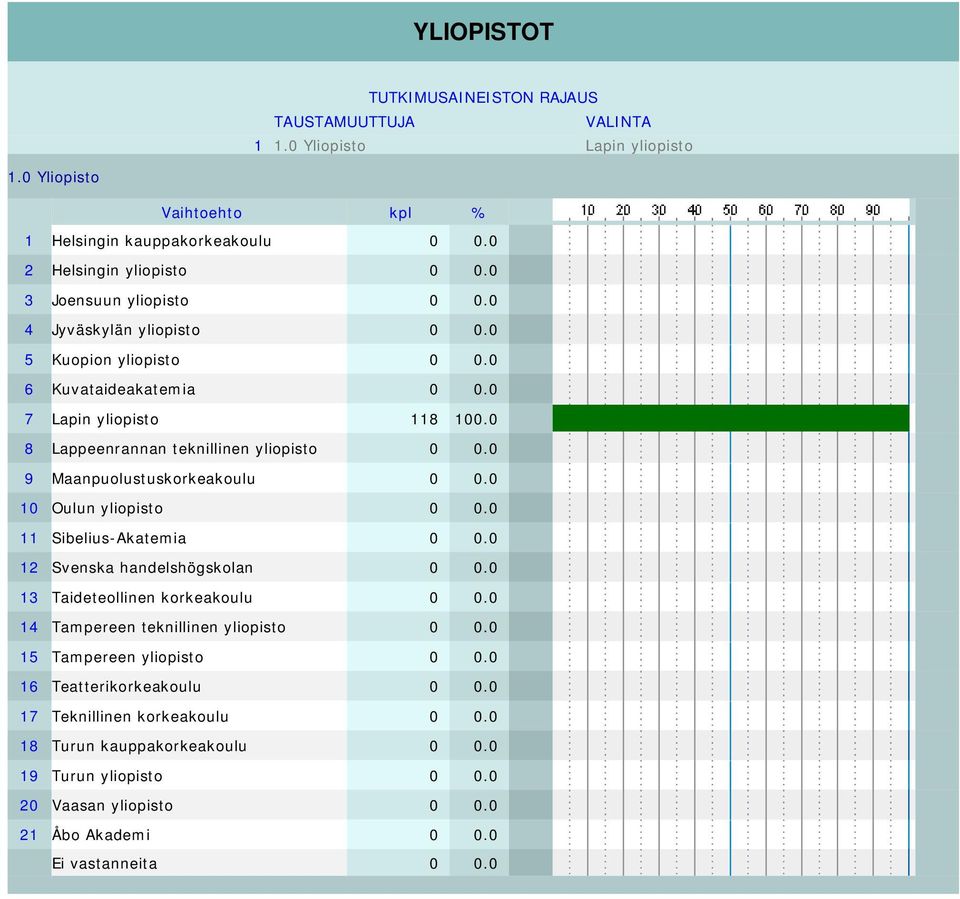The image size is (960, 899).
Task: Select the Lapin yliopisto table row label
Action: point(105,419)
